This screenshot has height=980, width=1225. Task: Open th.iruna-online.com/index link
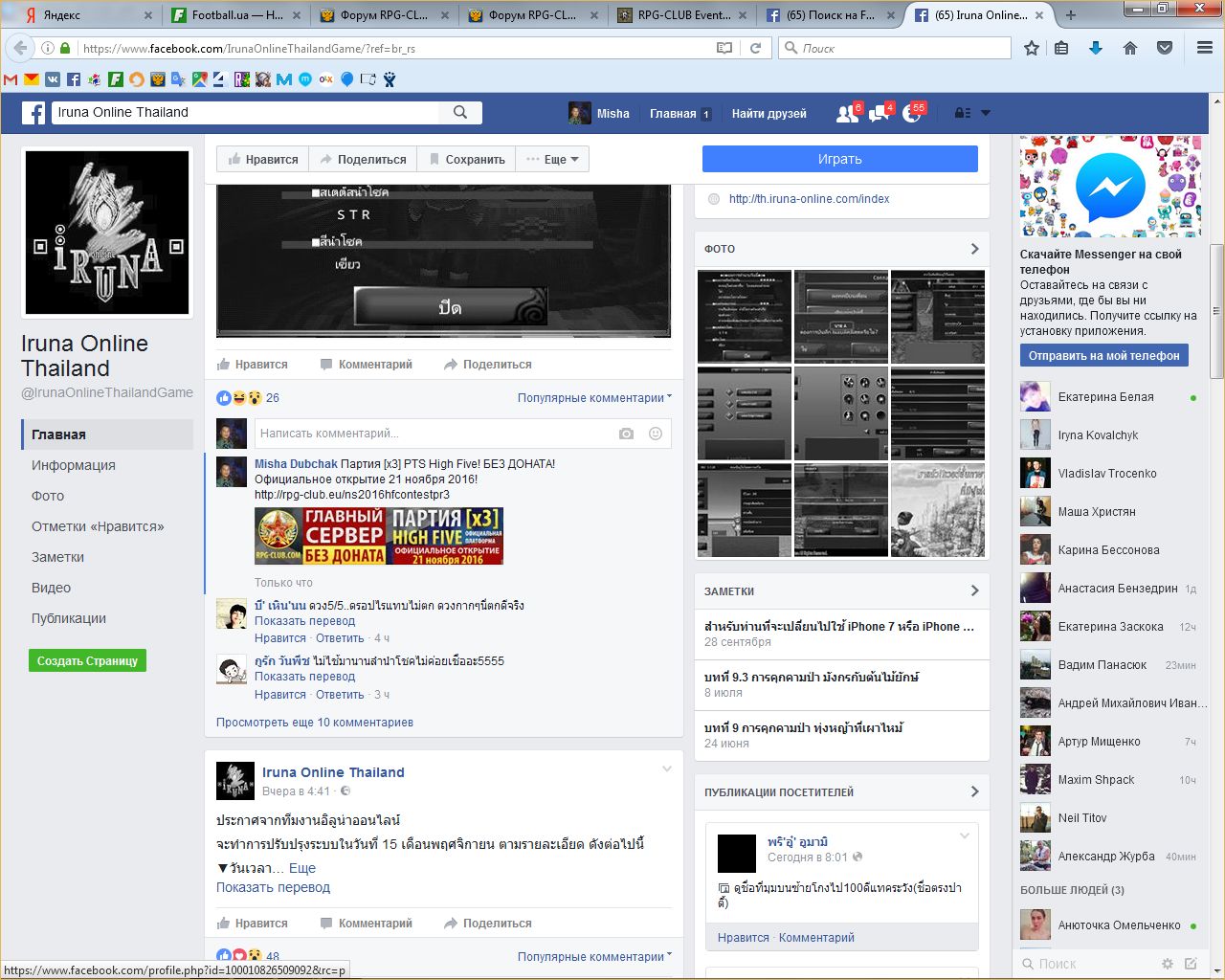click(x=809, y=199)
